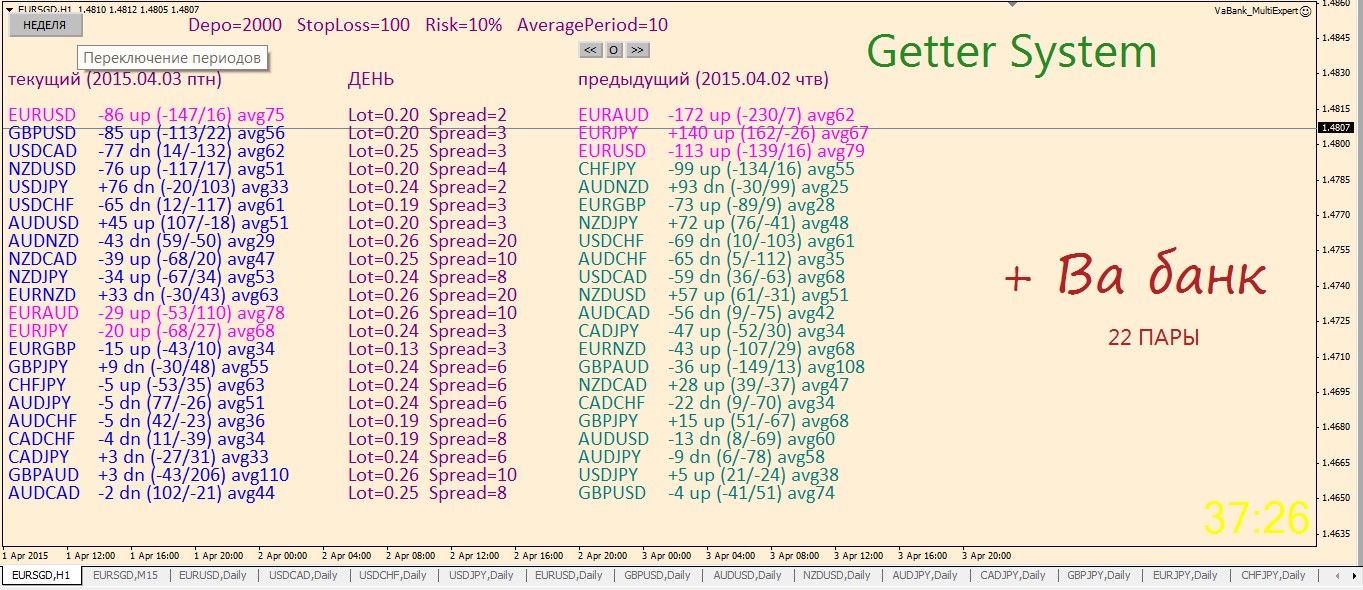Open the CADJPY,Daily chart tab
The image size is (1363, 590).
pyautogui.click(x=1013, y=575)
